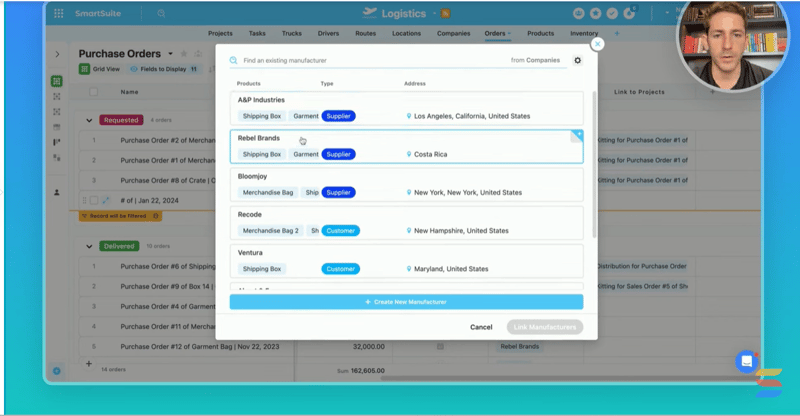The image size is (800, 416).
Task: Switch to the Tasks tab
Action: [257, 34]
